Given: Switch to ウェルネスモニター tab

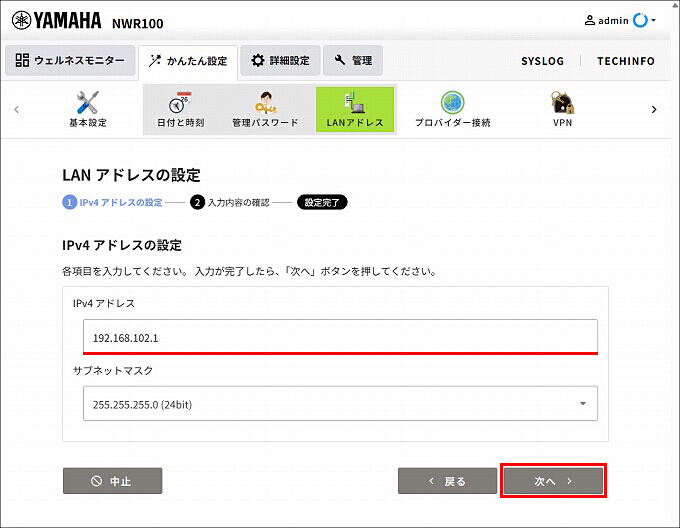Looking at the screenshot, I should click(x=70, y=60).
